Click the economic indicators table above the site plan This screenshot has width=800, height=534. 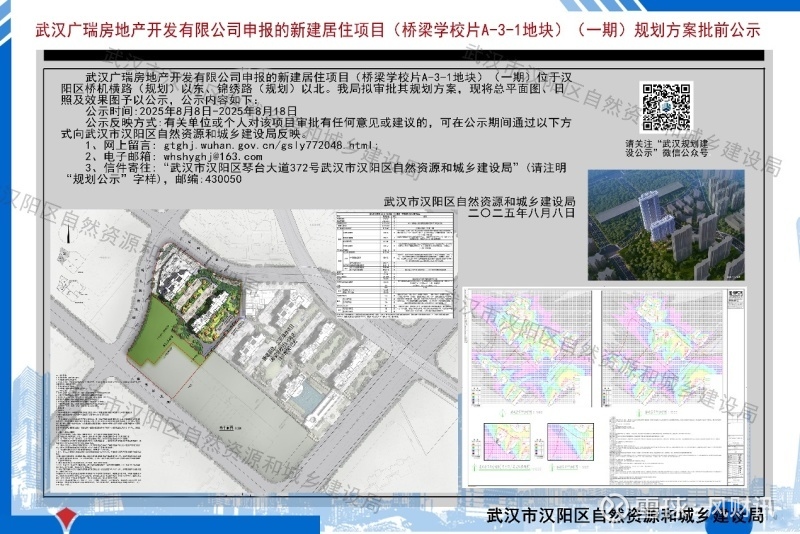pyautogui.click(x=395, y=265)
